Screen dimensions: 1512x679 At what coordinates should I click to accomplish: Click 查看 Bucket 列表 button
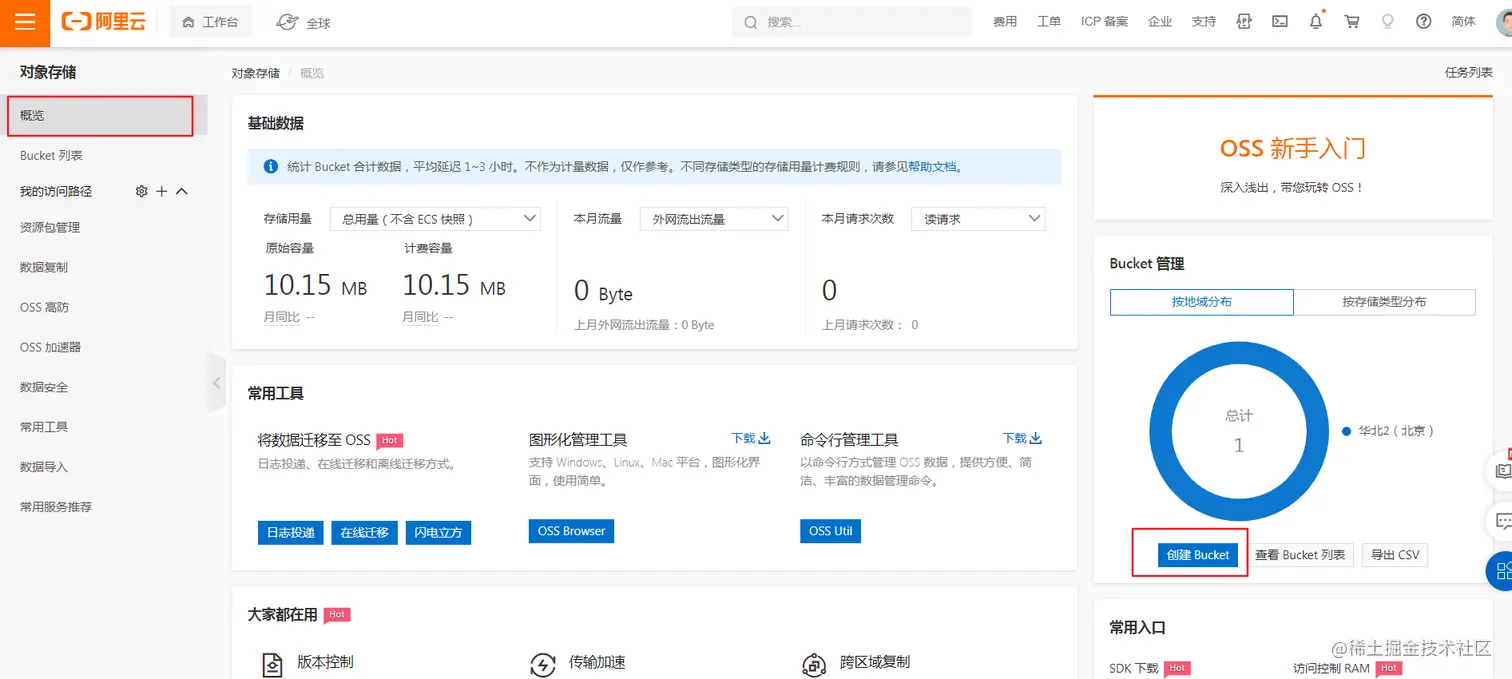[x=1300, y=555]
